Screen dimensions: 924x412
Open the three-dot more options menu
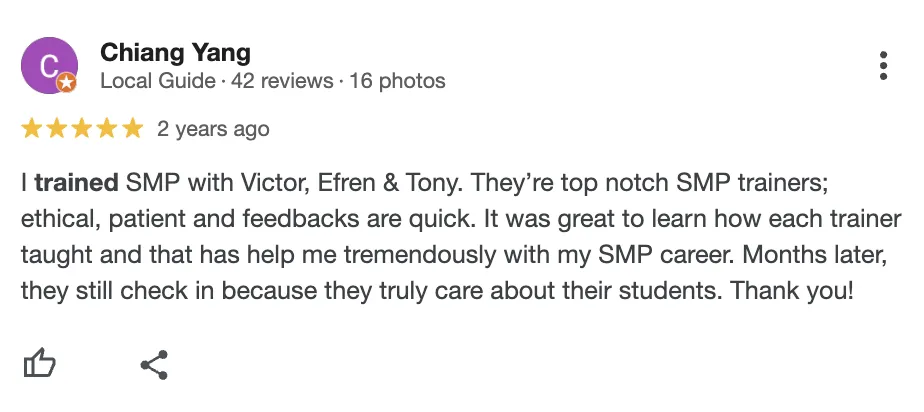883,65
